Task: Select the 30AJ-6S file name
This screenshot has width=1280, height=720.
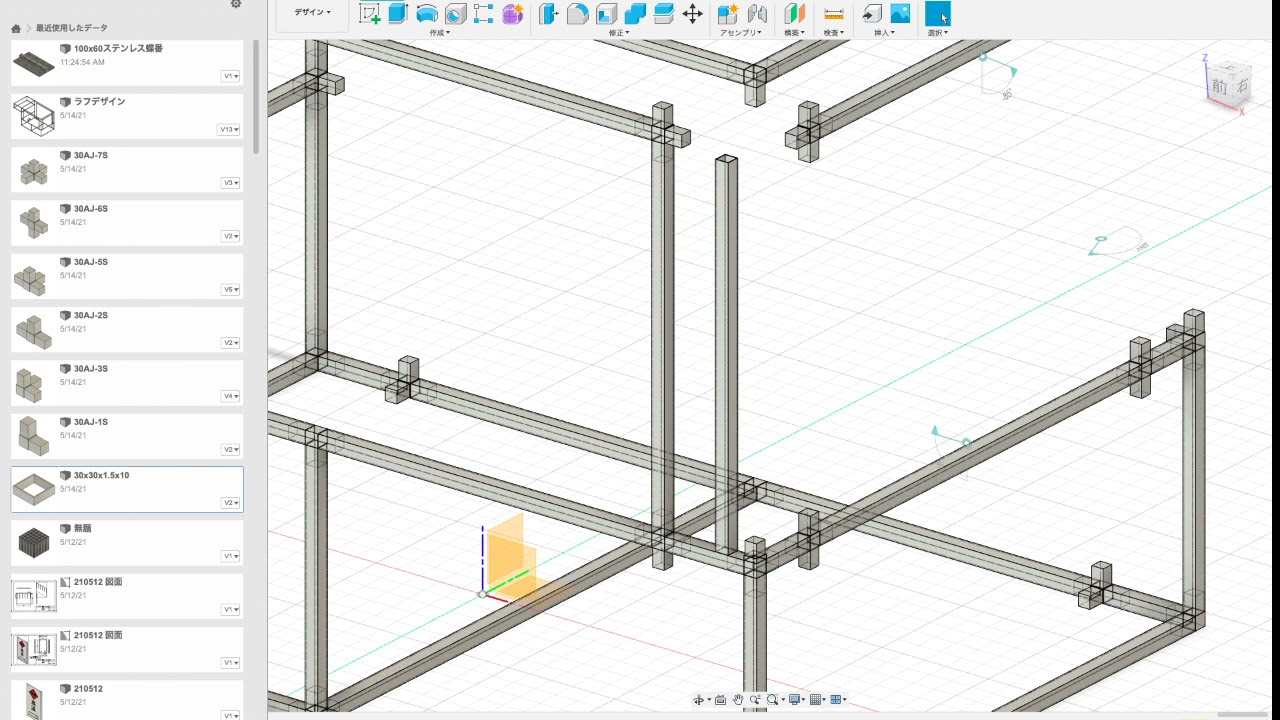Action: pos(90,209)
